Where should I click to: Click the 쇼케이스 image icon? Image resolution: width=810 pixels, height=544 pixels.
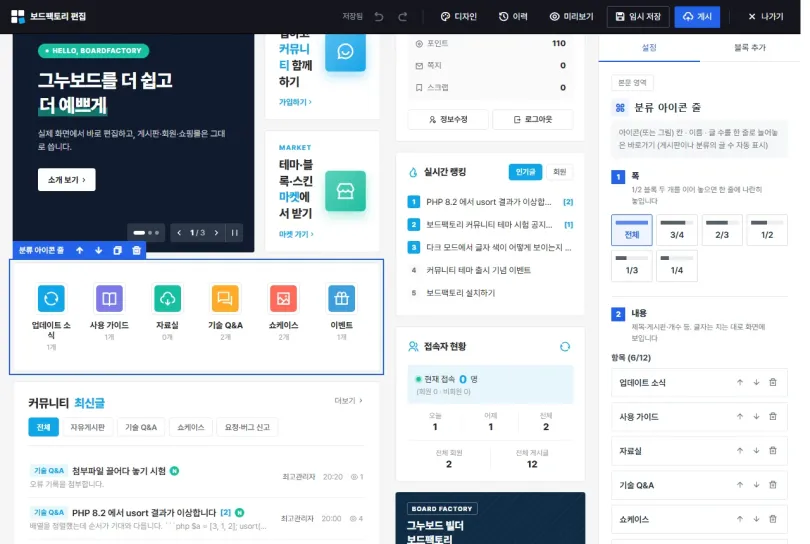284,298
